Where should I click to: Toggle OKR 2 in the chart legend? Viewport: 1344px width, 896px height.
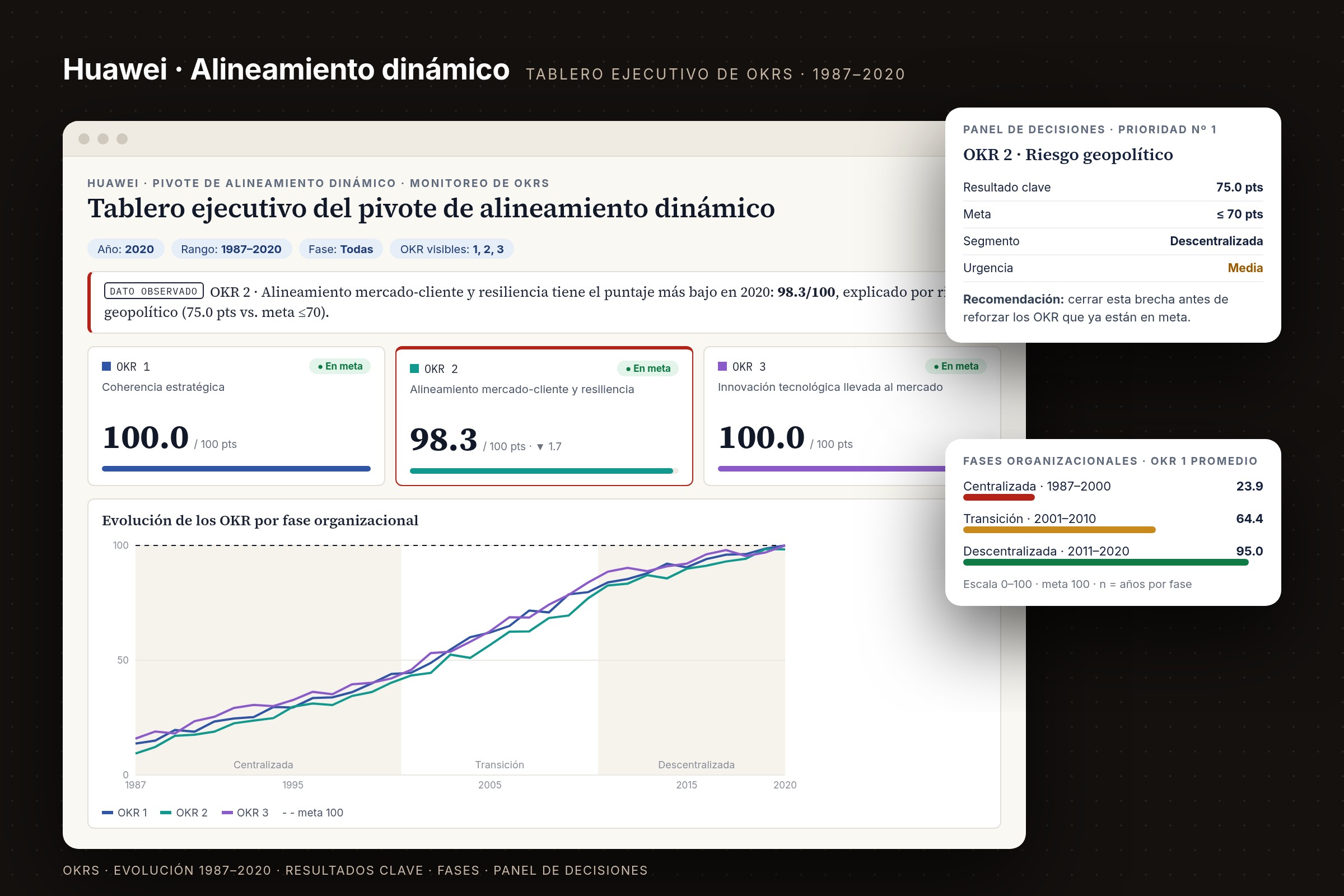184,813
